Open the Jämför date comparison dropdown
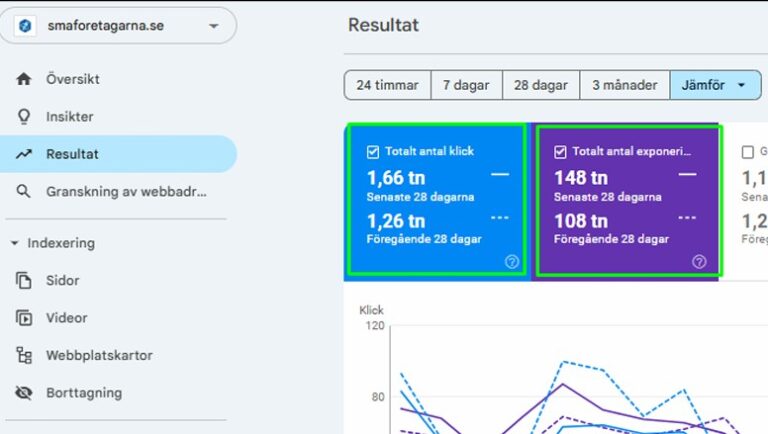The height and width of the screenshot is (434, 768). pos(715,85)
